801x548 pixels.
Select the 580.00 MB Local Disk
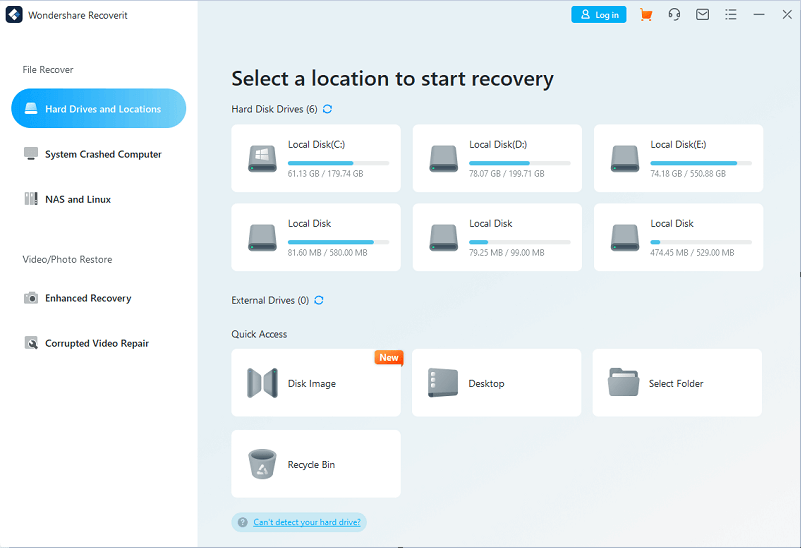point(315,238)
